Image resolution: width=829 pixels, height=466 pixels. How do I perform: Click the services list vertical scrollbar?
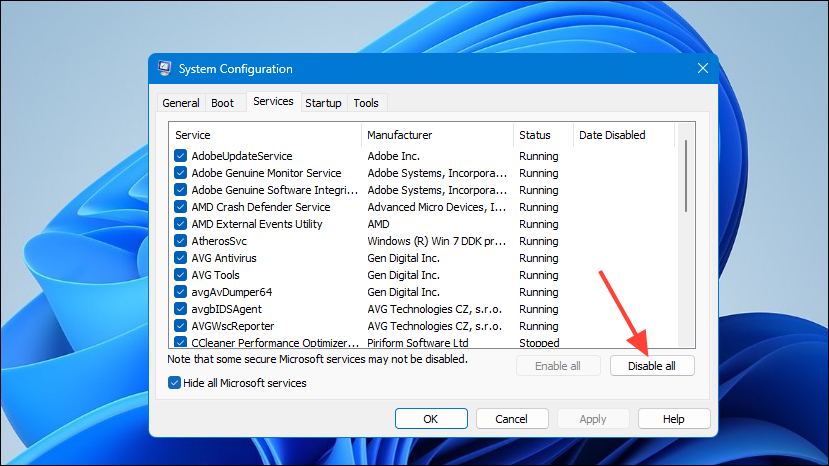pyautogui.click(x=686, y=235)
